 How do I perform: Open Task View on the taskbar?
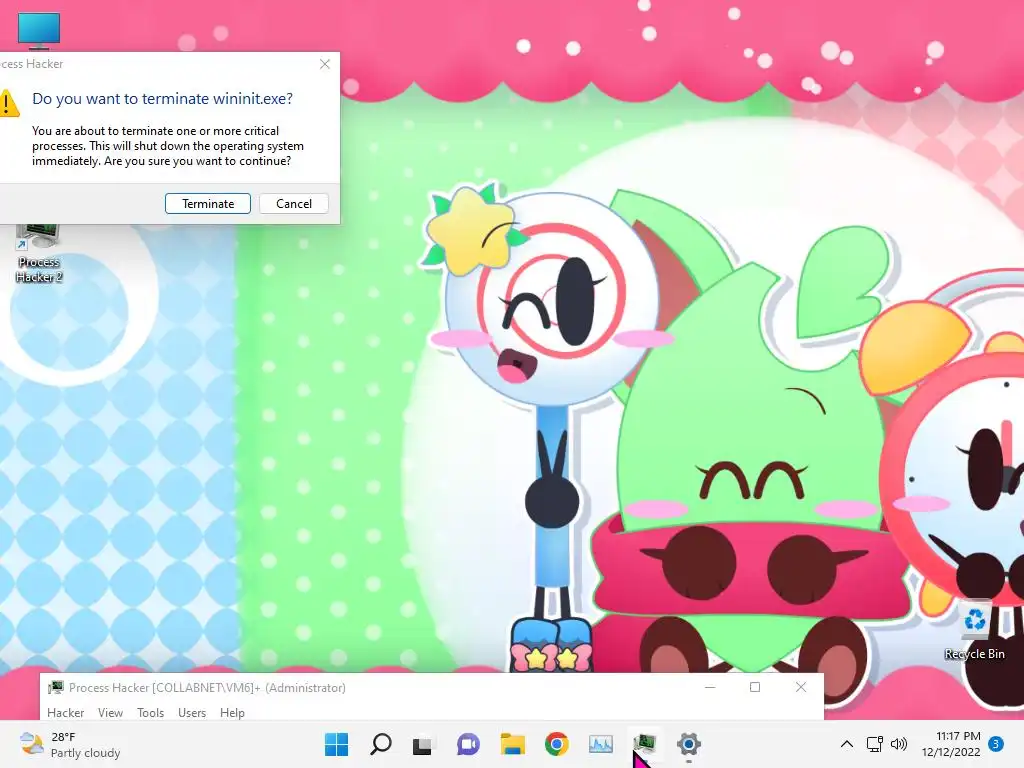coord(423,744)
